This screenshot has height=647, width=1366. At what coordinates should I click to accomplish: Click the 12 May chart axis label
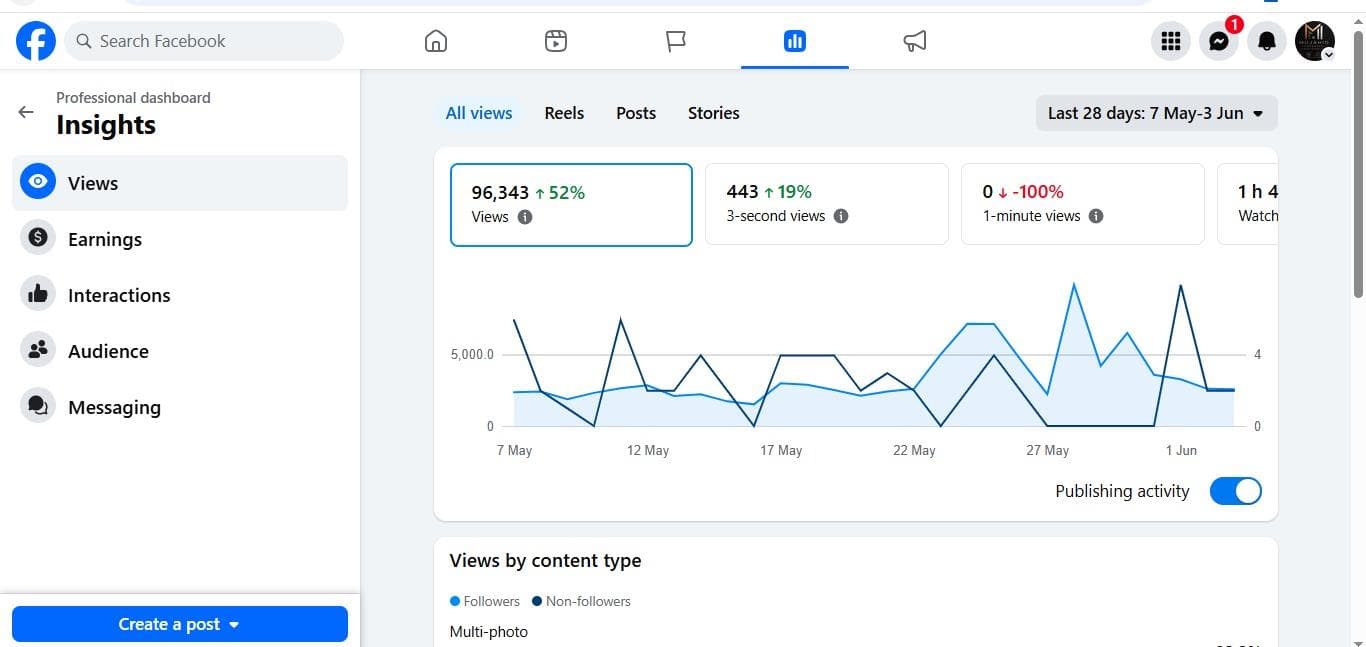pos(648,451)
